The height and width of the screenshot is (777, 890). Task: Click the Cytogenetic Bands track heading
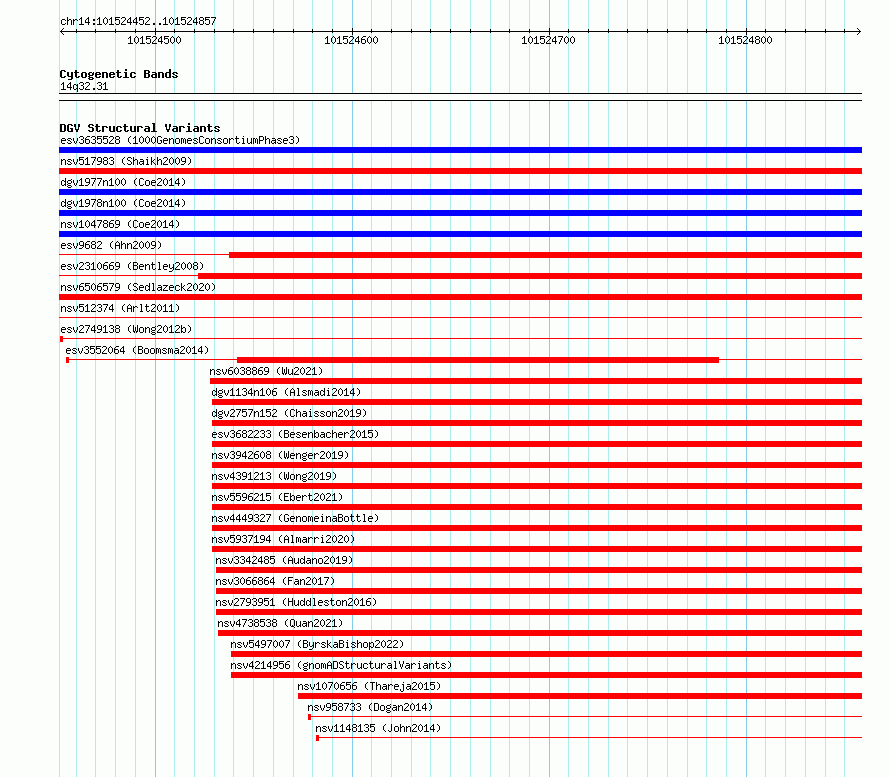[x=119, y=74]
